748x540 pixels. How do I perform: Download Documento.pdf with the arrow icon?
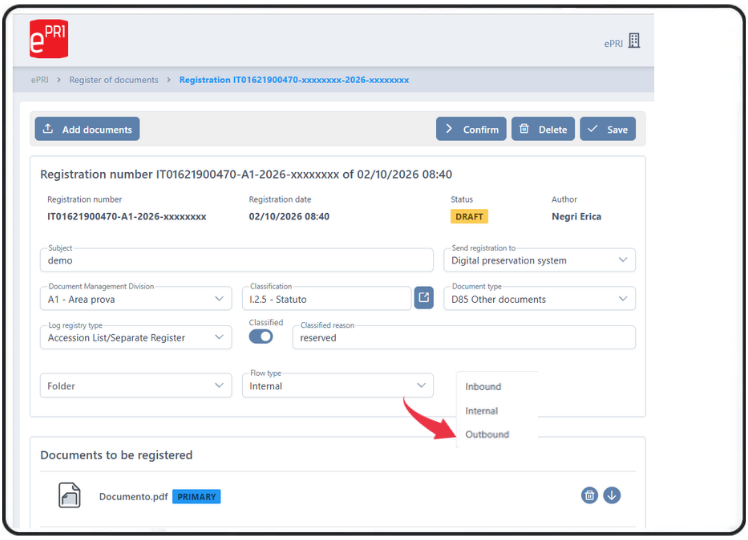[x=612, y=495]
